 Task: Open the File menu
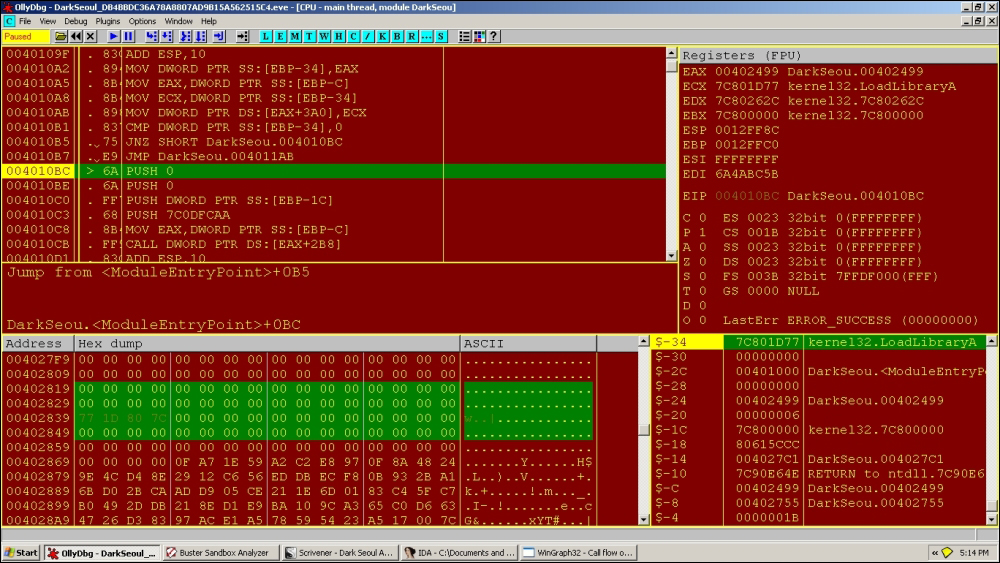pos(25,21)
